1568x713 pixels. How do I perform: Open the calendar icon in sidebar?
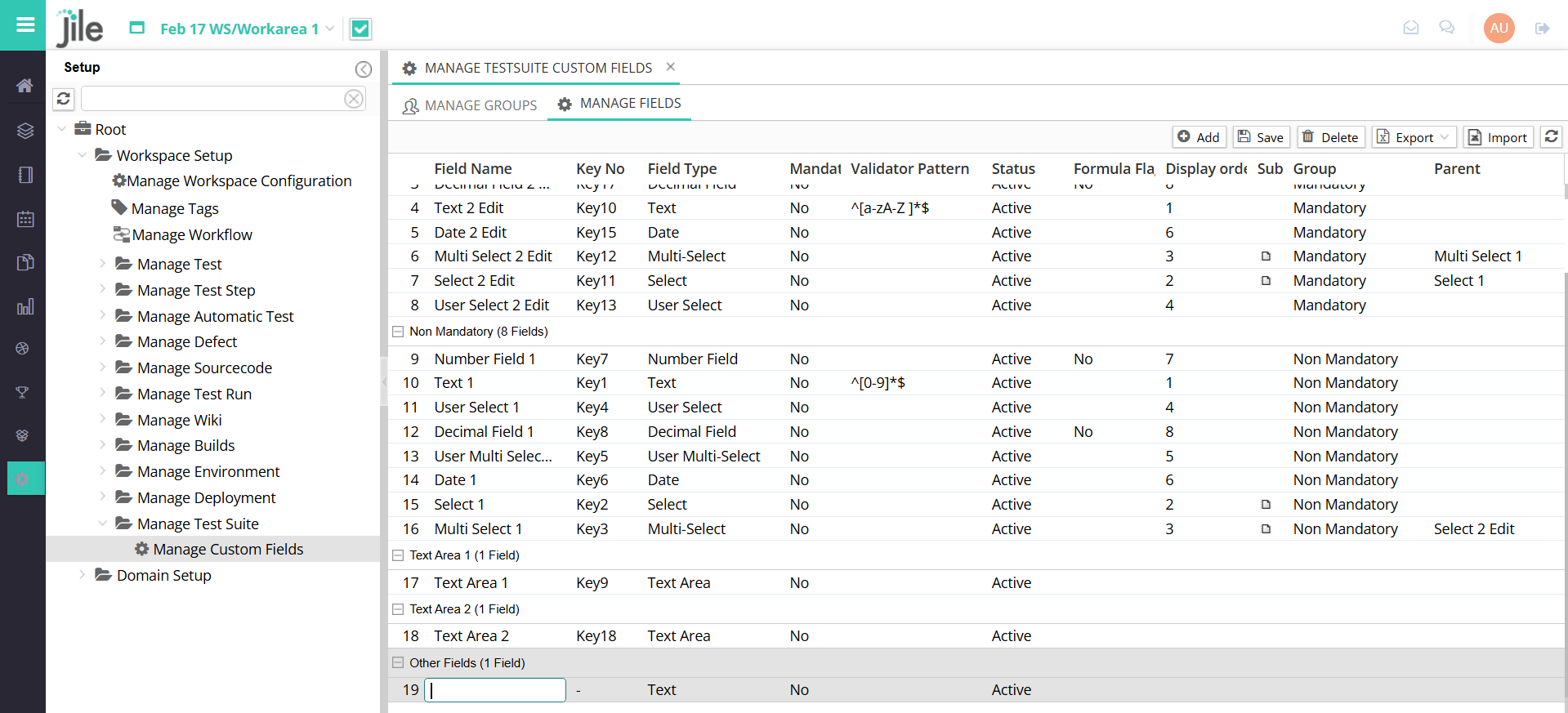coord(25,219)
